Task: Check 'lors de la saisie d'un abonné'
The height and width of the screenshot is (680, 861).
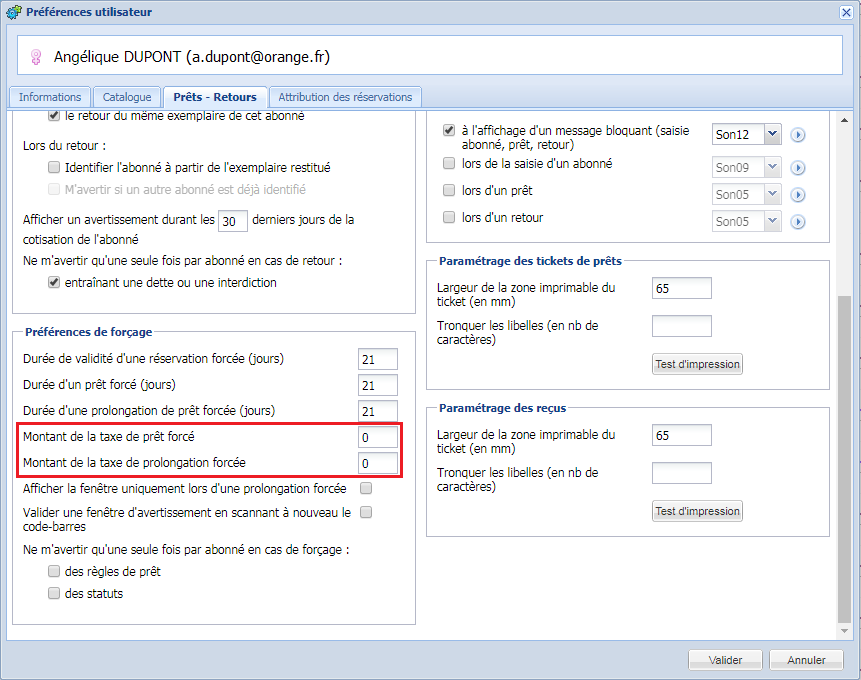Action: (x=449, y=163)
